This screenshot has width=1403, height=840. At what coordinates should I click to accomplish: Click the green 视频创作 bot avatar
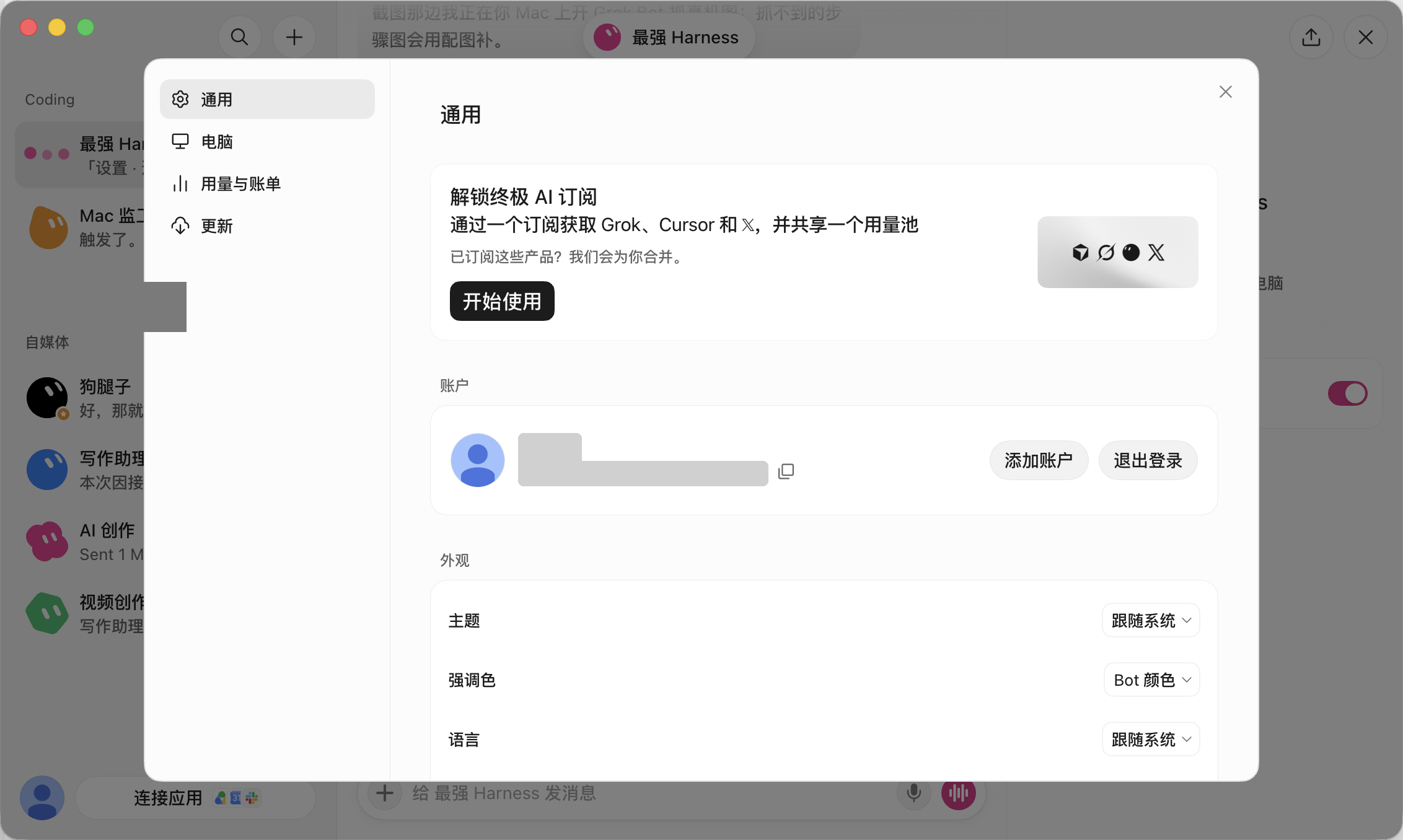pyautogui.click(x=47, y=613)
